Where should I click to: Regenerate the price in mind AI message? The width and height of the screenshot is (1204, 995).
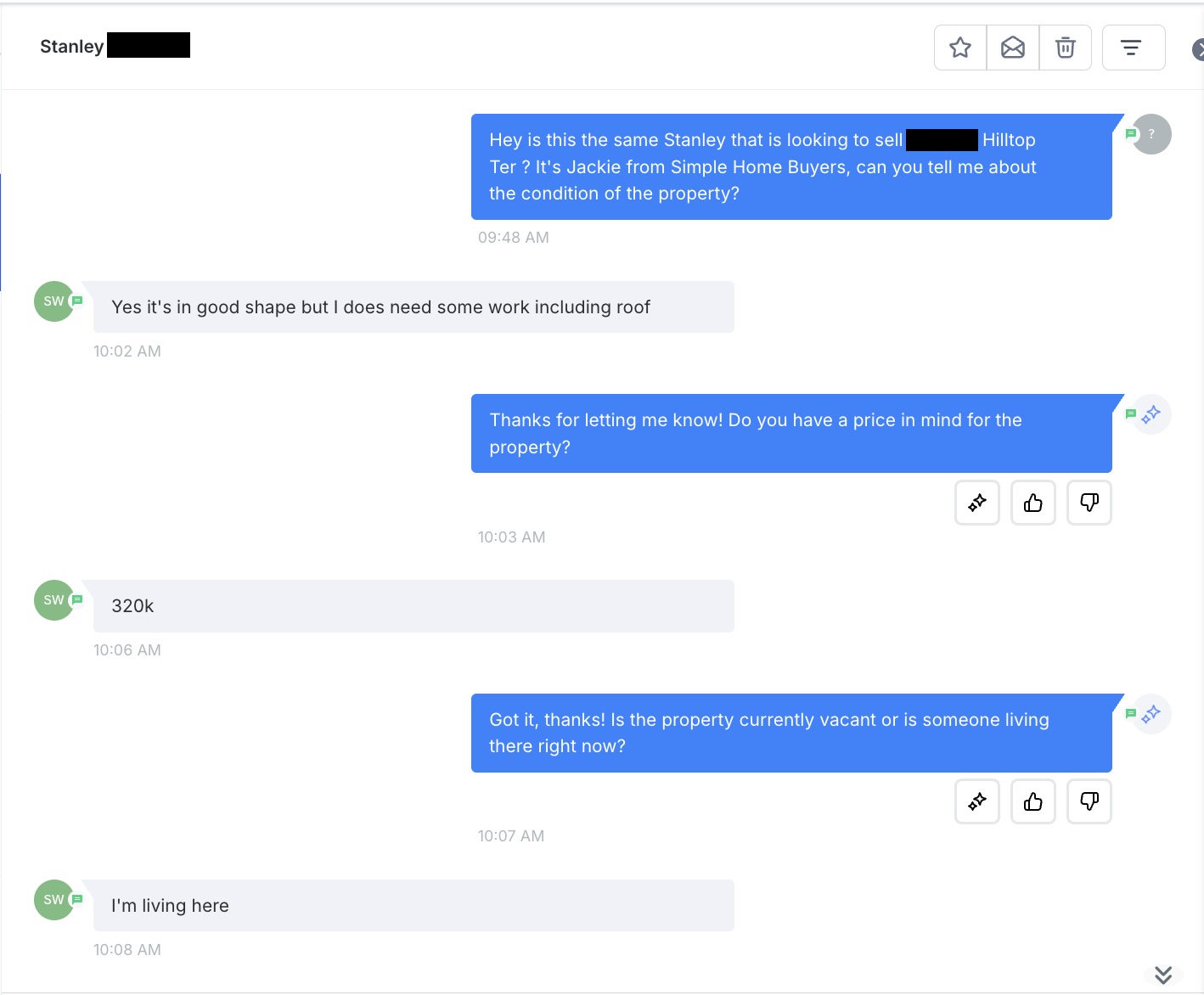pos(976,503)
